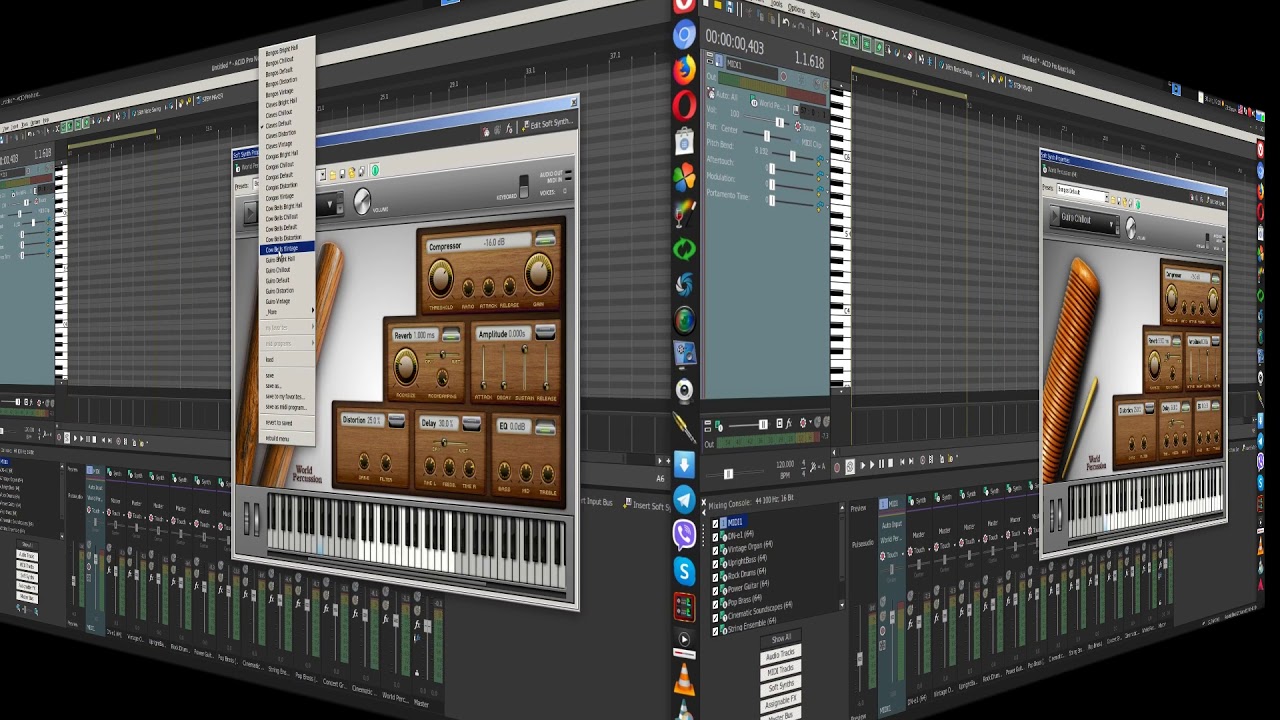
Task: Uncheck DN-e1 in the Mixing Console list
Action: [716, 536]
